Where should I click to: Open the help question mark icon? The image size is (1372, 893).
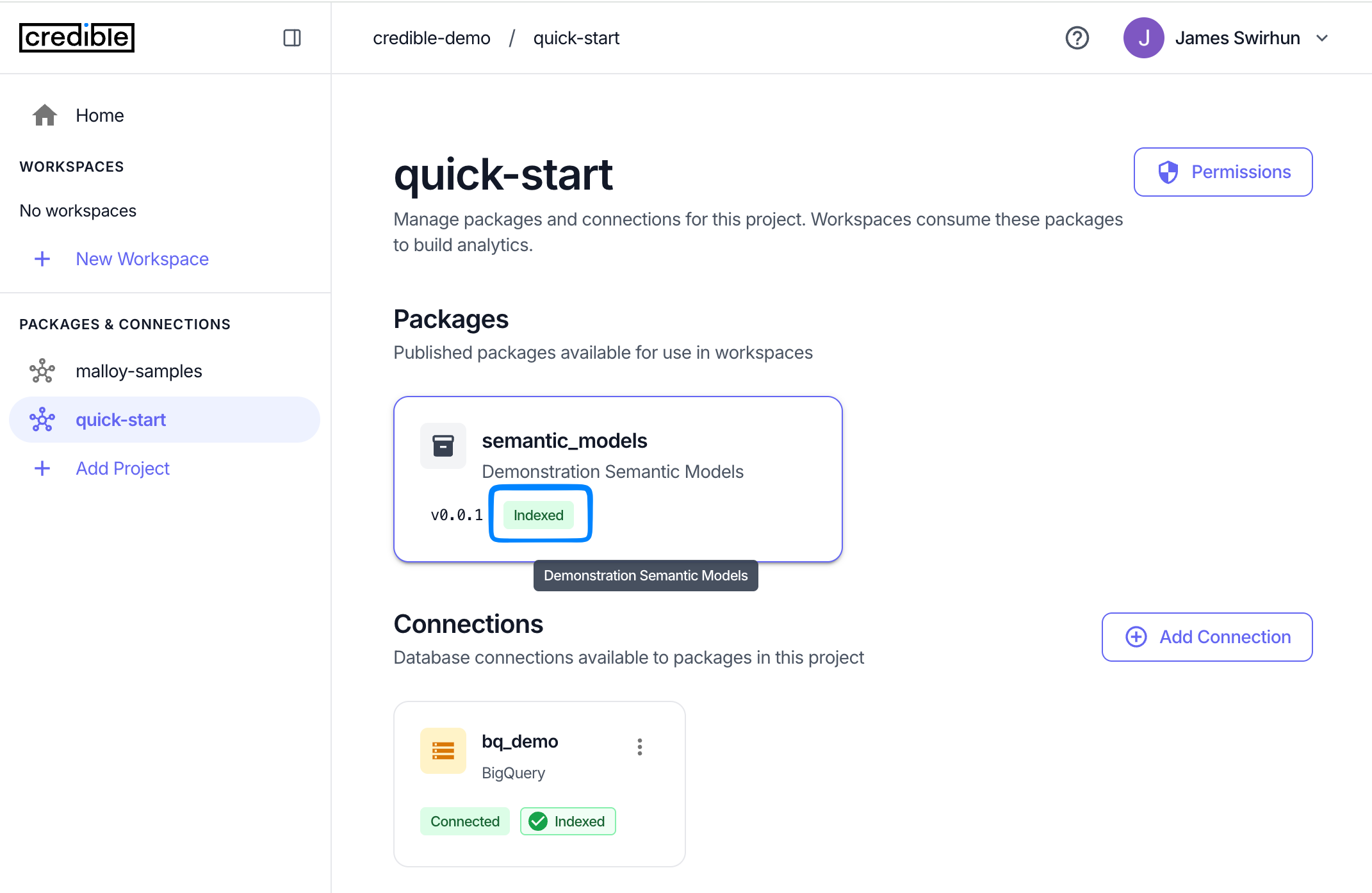tap(1077, 38)
